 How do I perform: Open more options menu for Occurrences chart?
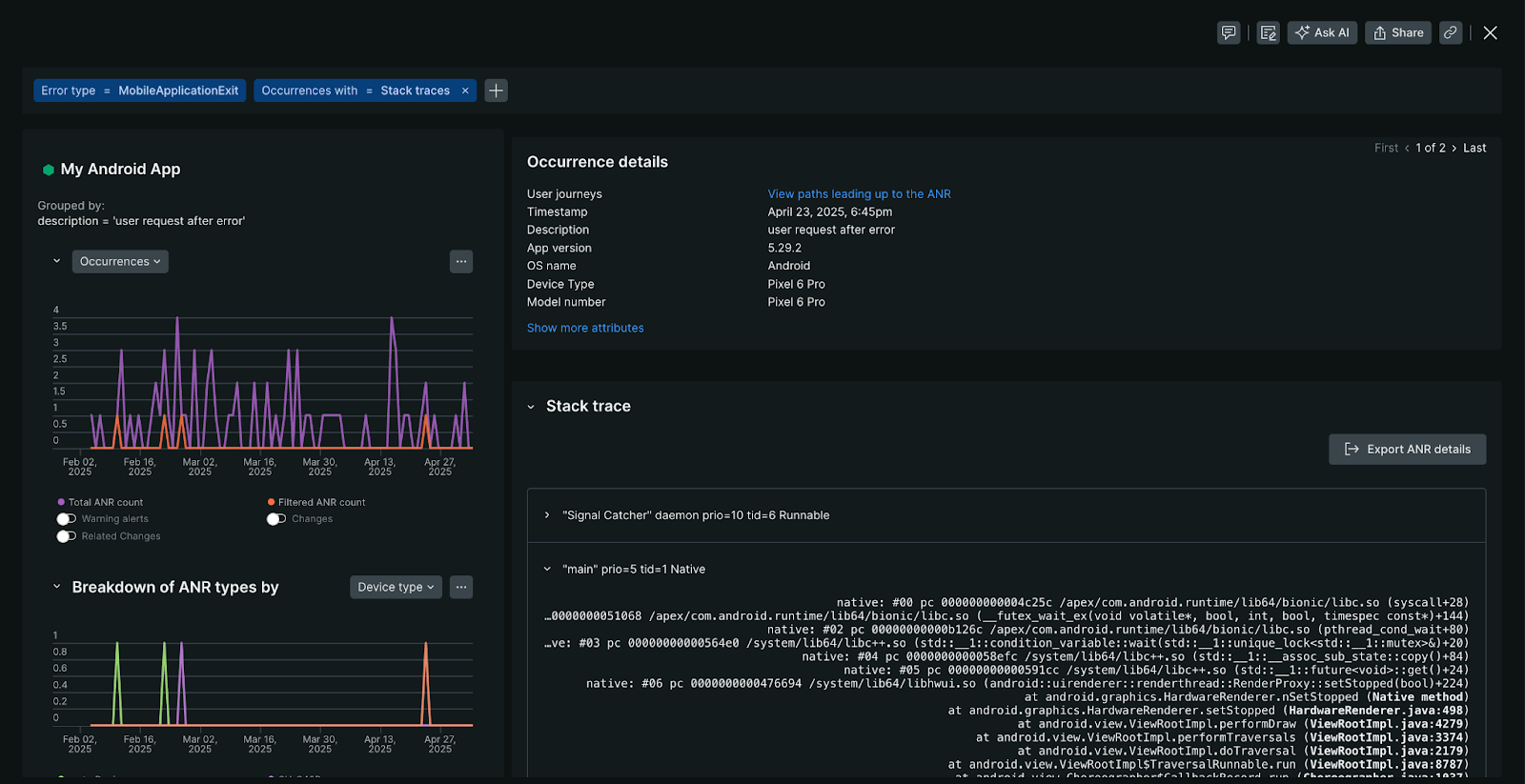click(x=461, y=261)
